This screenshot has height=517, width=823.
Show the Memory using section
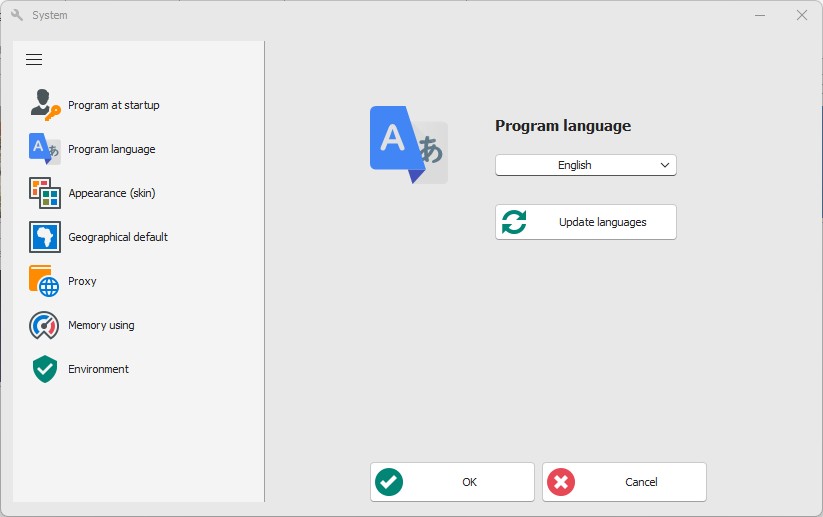101,325
